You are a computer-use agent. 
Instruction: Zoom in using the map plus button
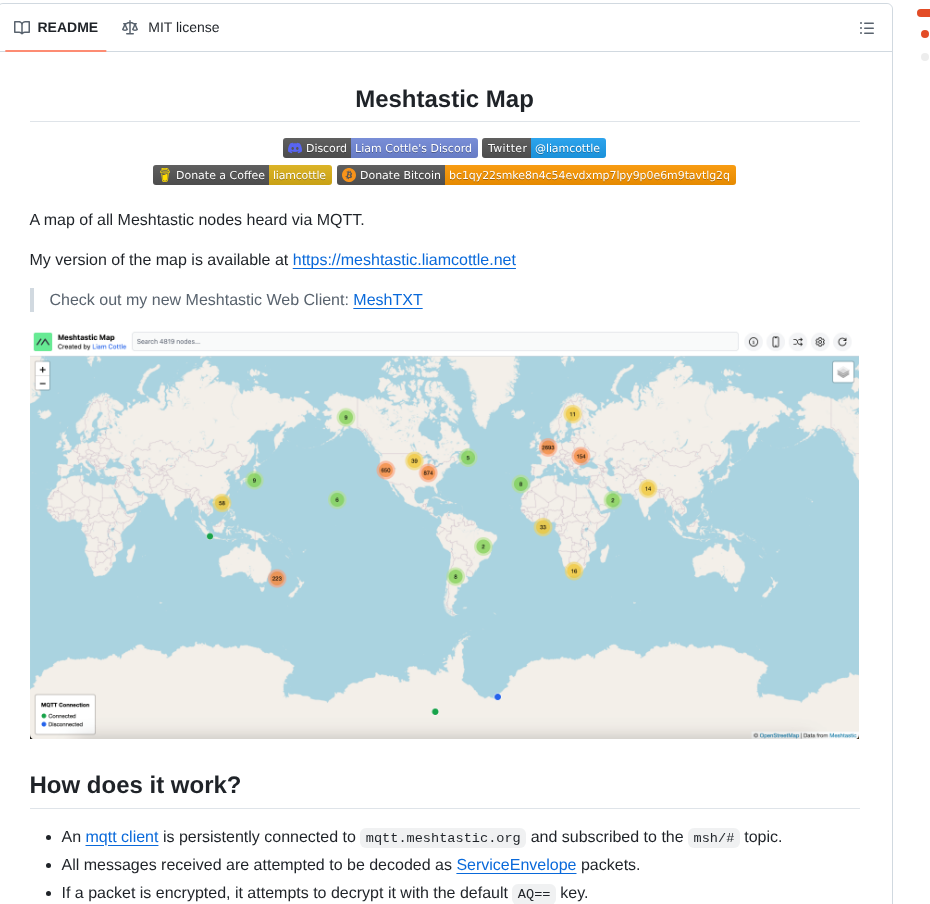pos(42,368)
